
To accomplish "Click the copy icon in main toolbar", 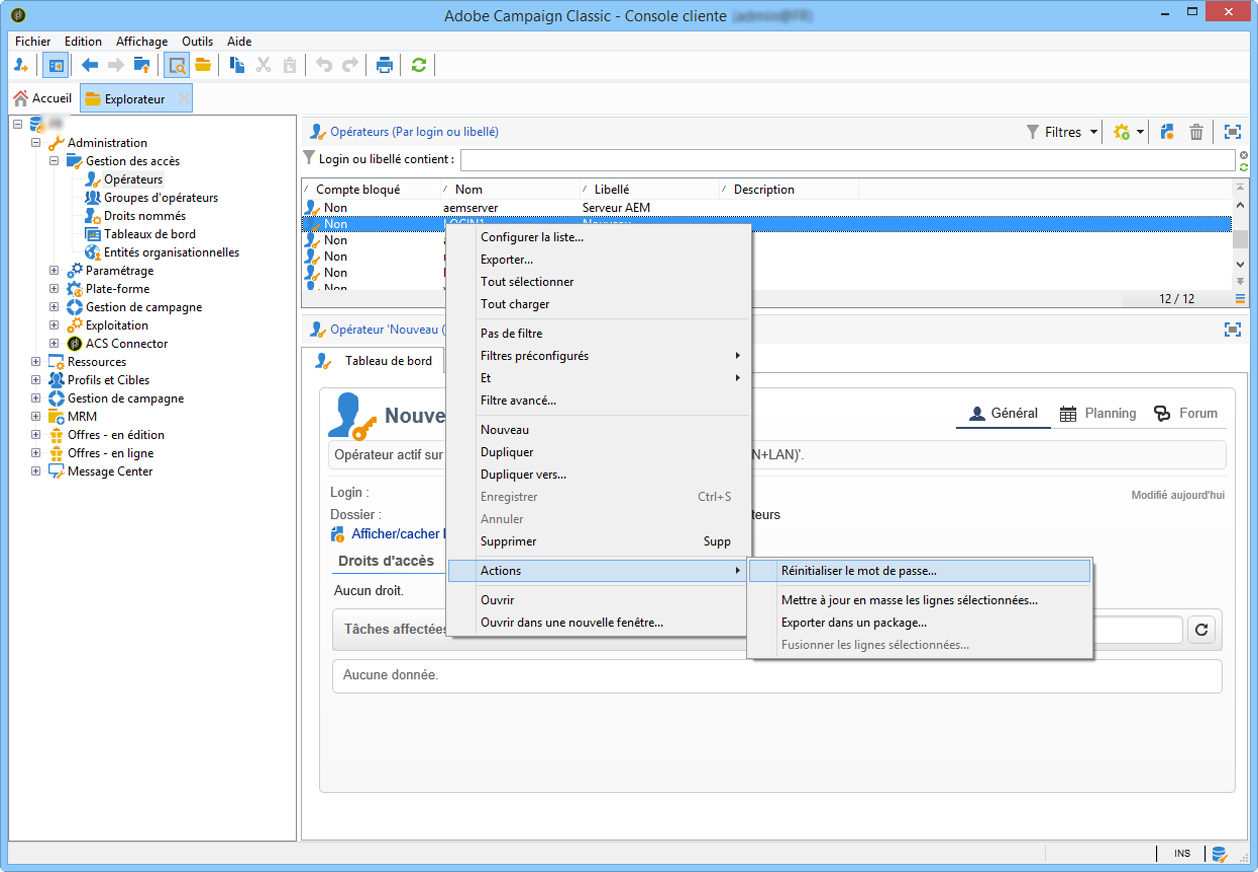I will click(237, 66).
